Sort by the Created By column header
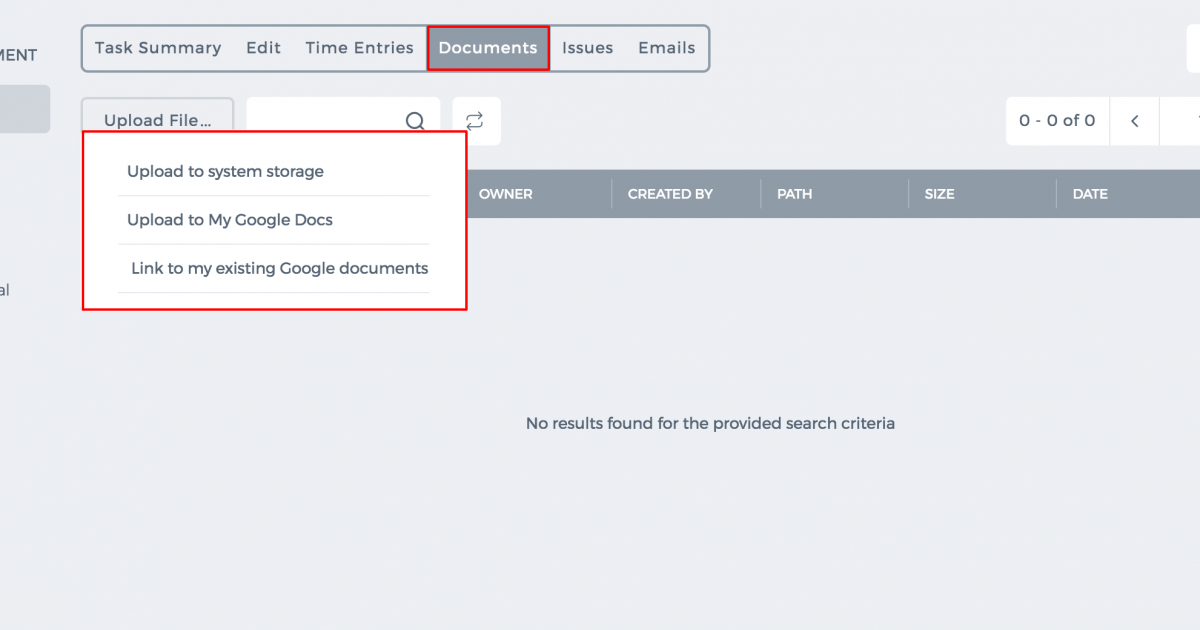Screen dimensions: 1200x630 pos(670,194)
